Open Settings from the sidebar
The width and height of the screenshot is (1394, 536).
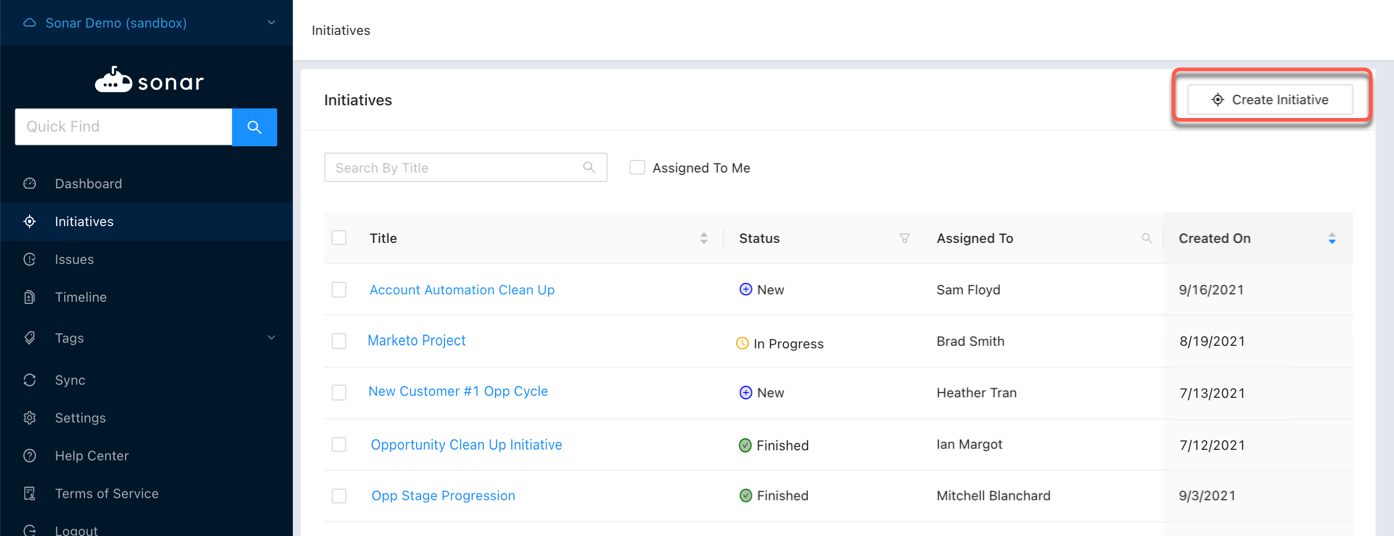(x=80, y=418)
